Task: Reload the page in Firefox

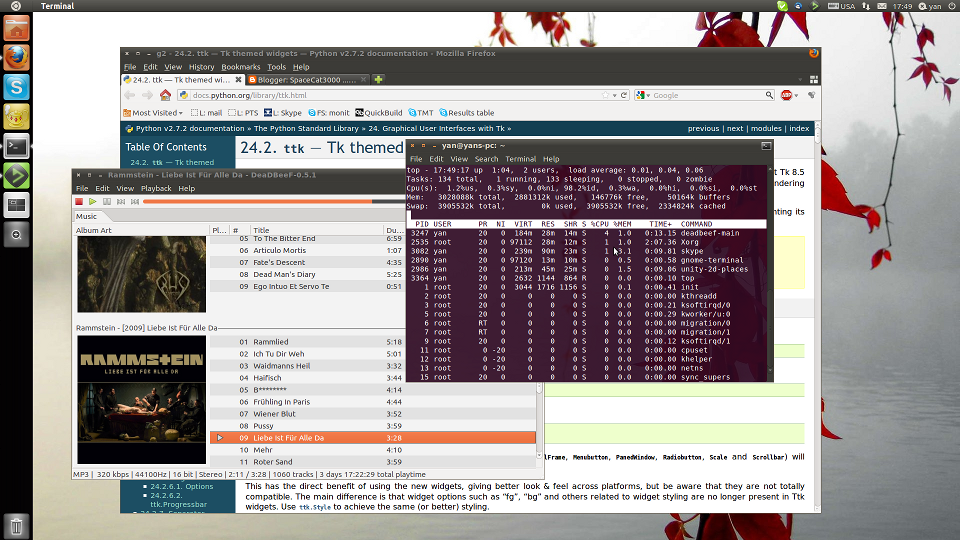Action: pos(624,95)
